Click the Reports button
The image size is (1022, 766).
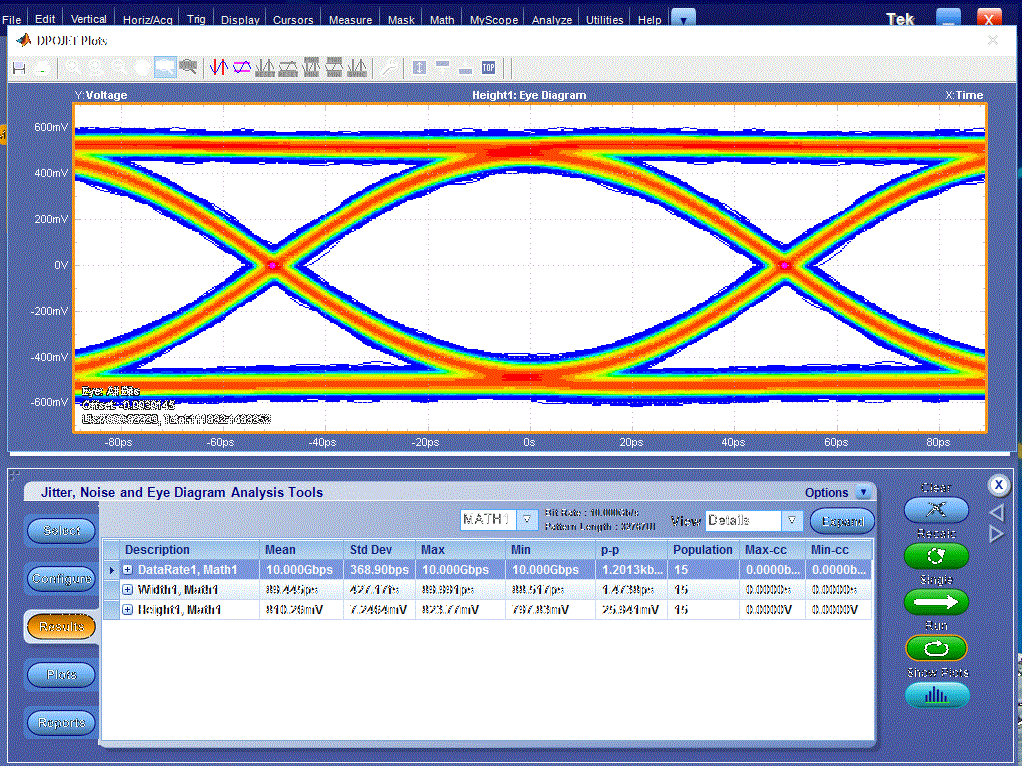(61, 722)
